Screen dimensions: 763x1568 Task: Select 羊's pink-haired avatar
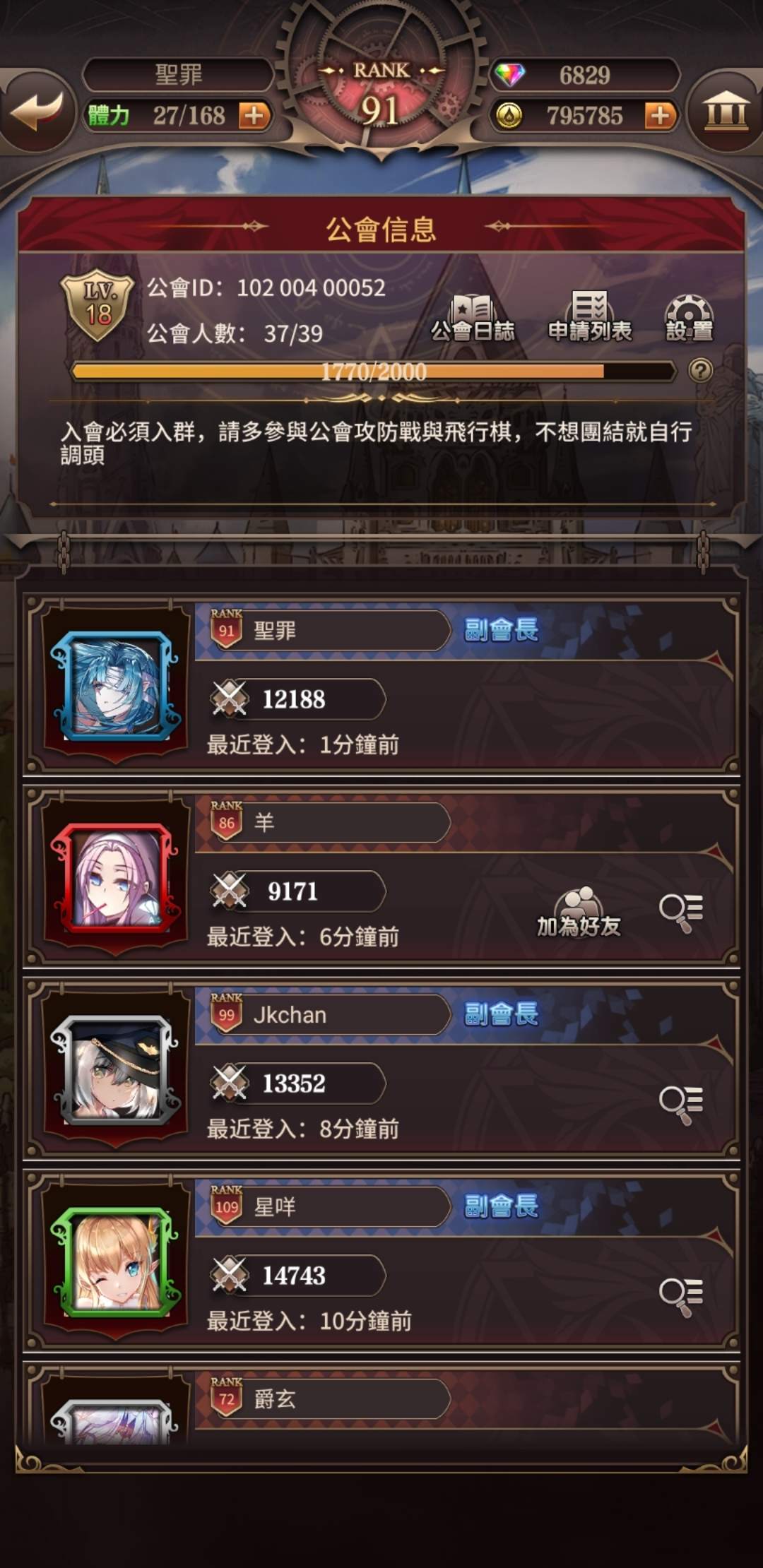tap(116, 878)
